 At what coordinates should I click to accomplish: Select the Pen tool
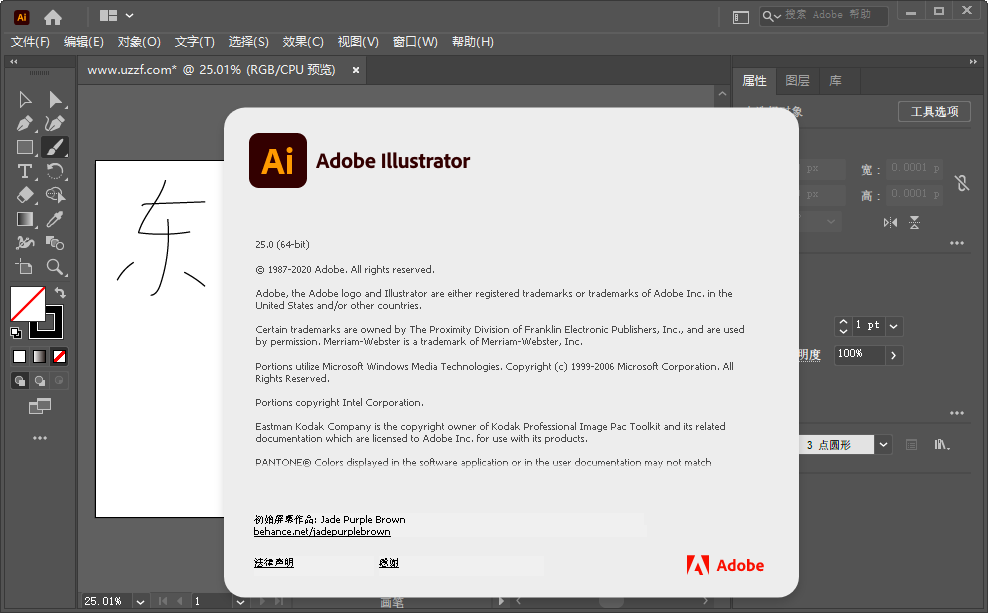pyautogui.click(x=25, y=123)
